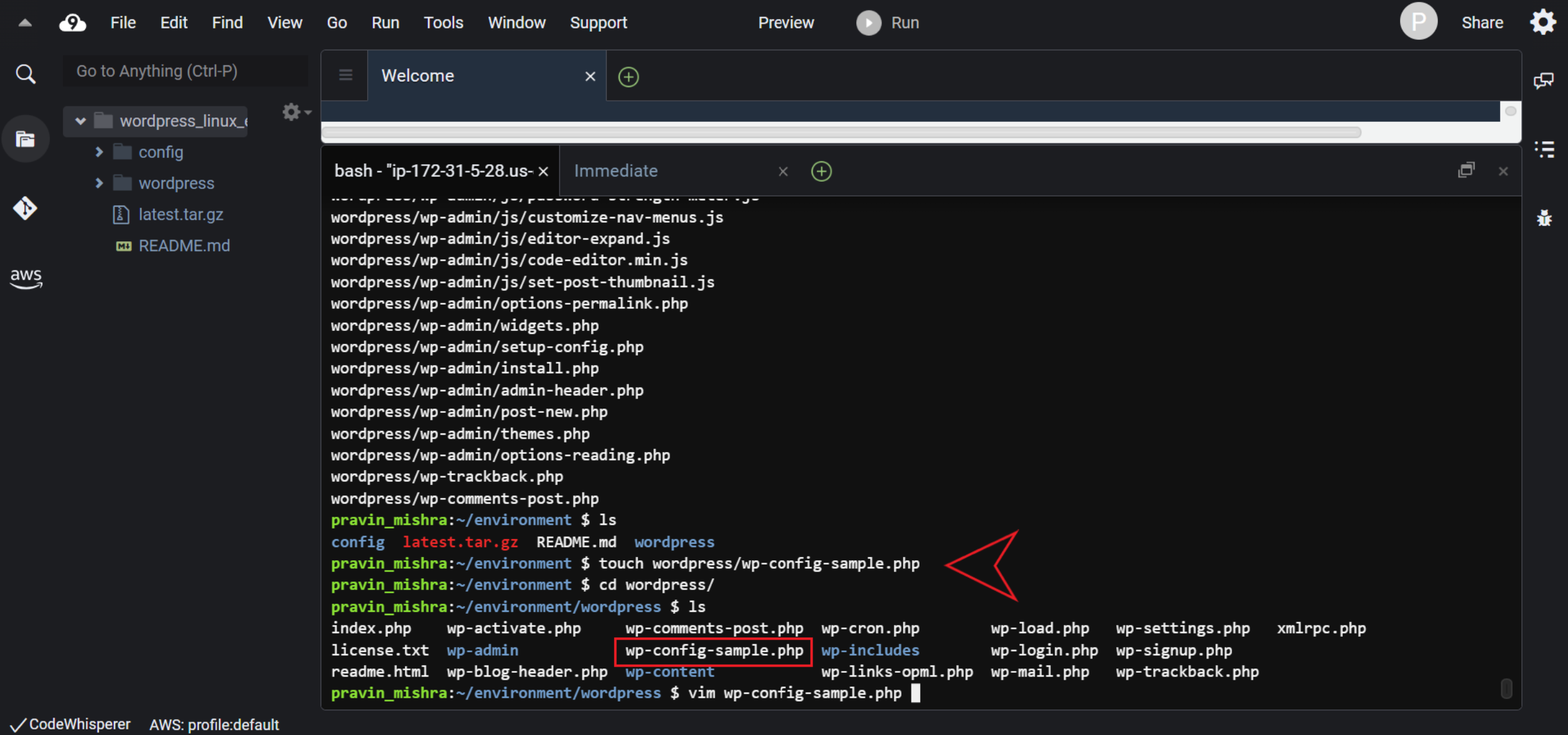The image size is (1568, 735).
Task: Expand the config folder
Action: click(99, 152)
